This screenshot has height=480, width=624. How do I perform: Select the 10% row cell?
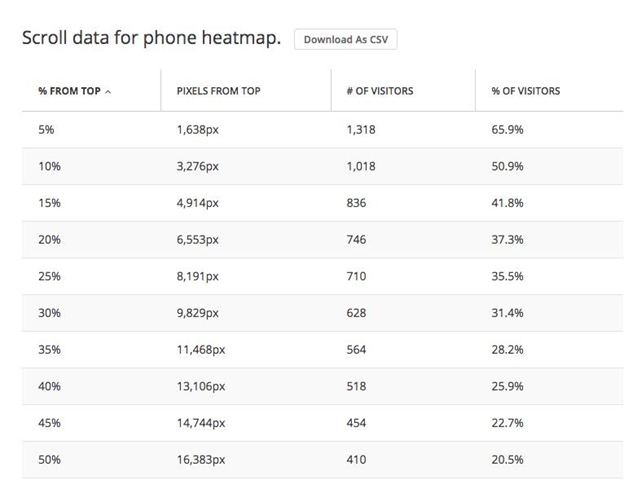(49, 166)
